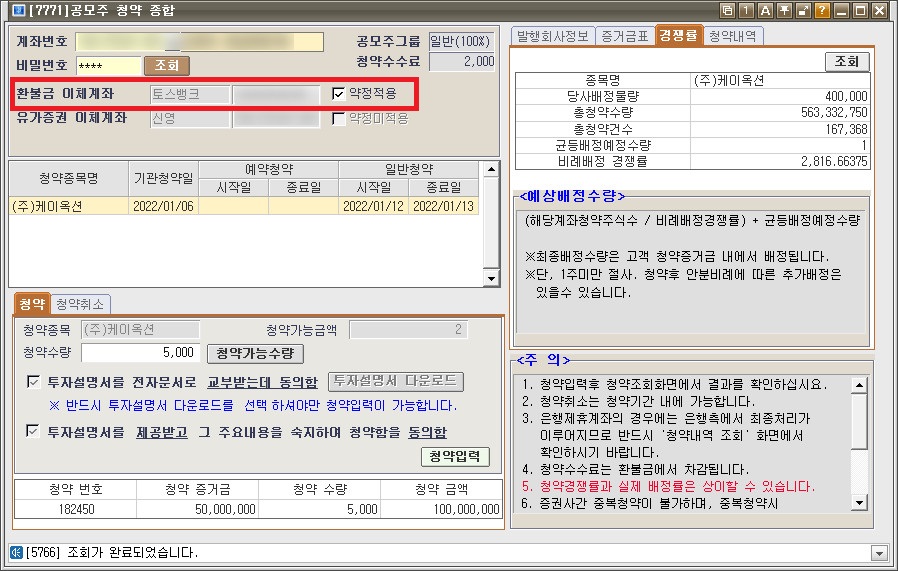Click the blue status message icon
This screenshot has width=898, height=571.
pyautogui.click(x=16, y=553)
